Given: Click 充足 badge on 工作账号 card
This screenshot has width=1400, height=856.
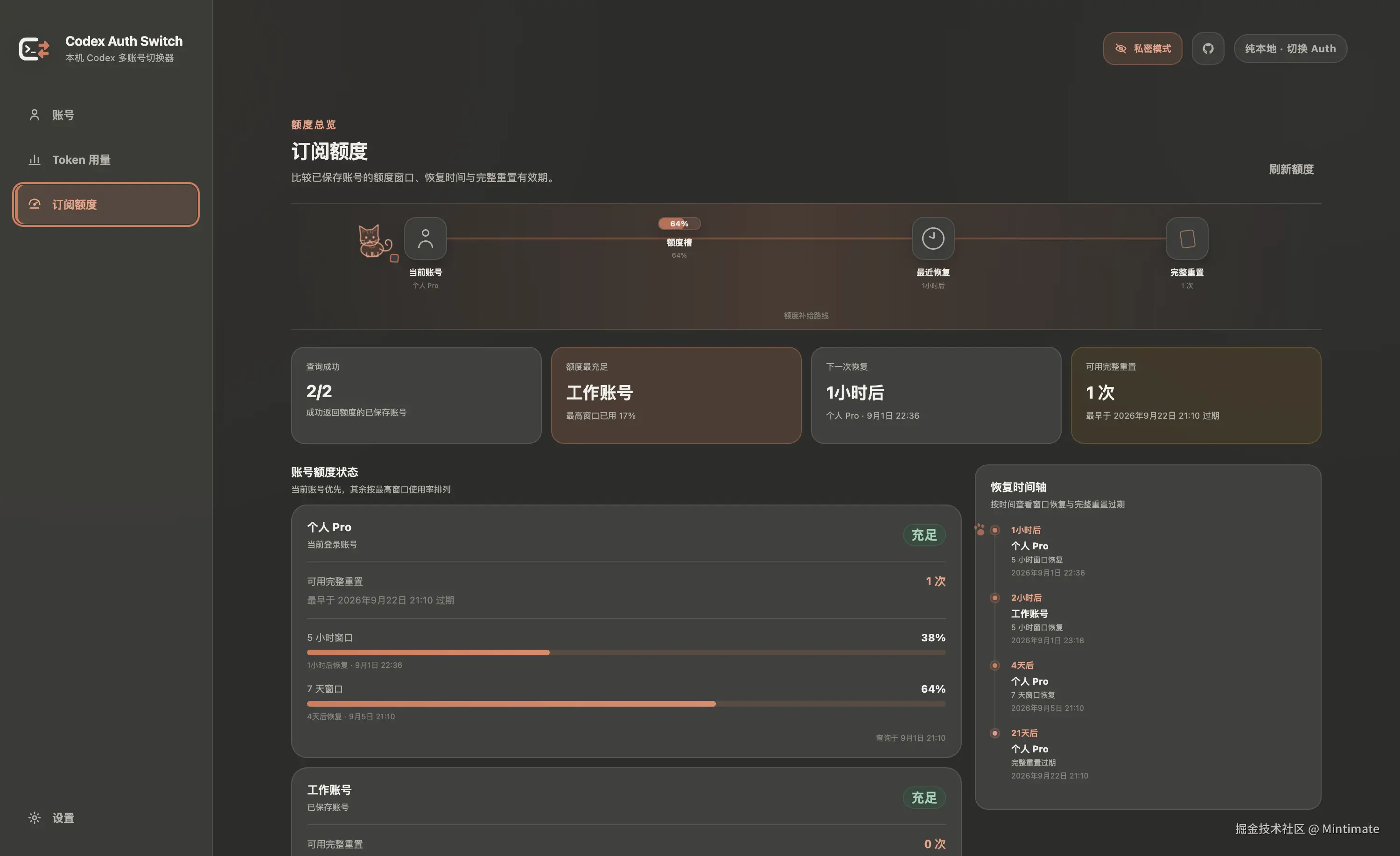Looking at the screenshot, I should (924, 798).
